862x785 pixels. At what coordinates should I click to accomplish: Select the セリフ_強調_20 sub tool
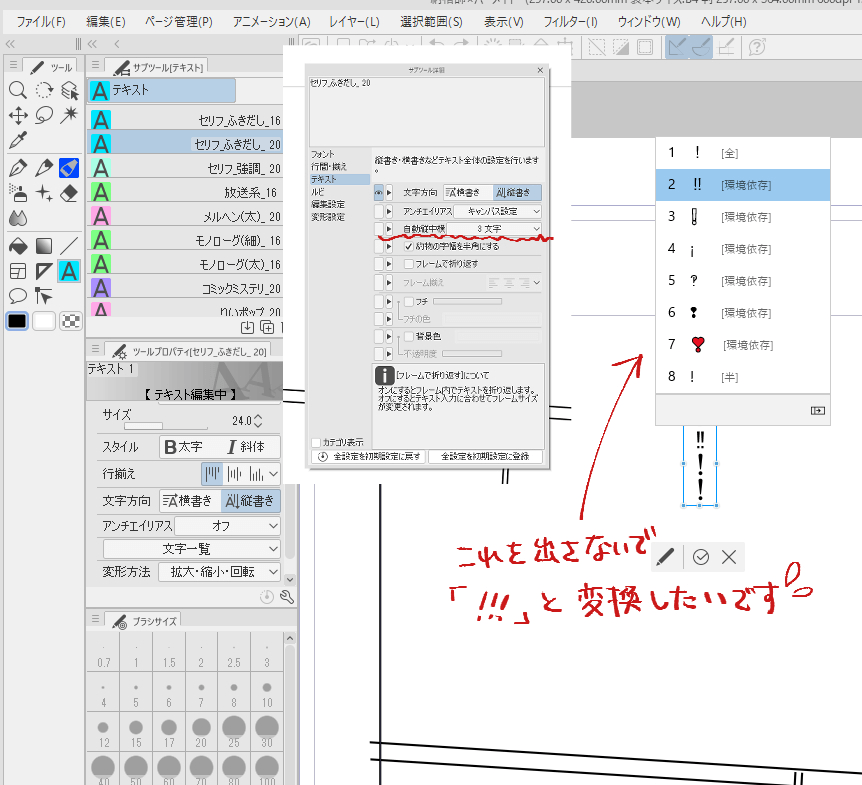point(186,168)
